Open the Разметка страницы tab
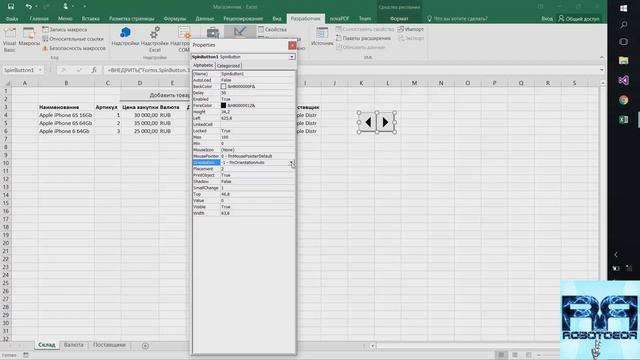 click(x=131, y=19)
